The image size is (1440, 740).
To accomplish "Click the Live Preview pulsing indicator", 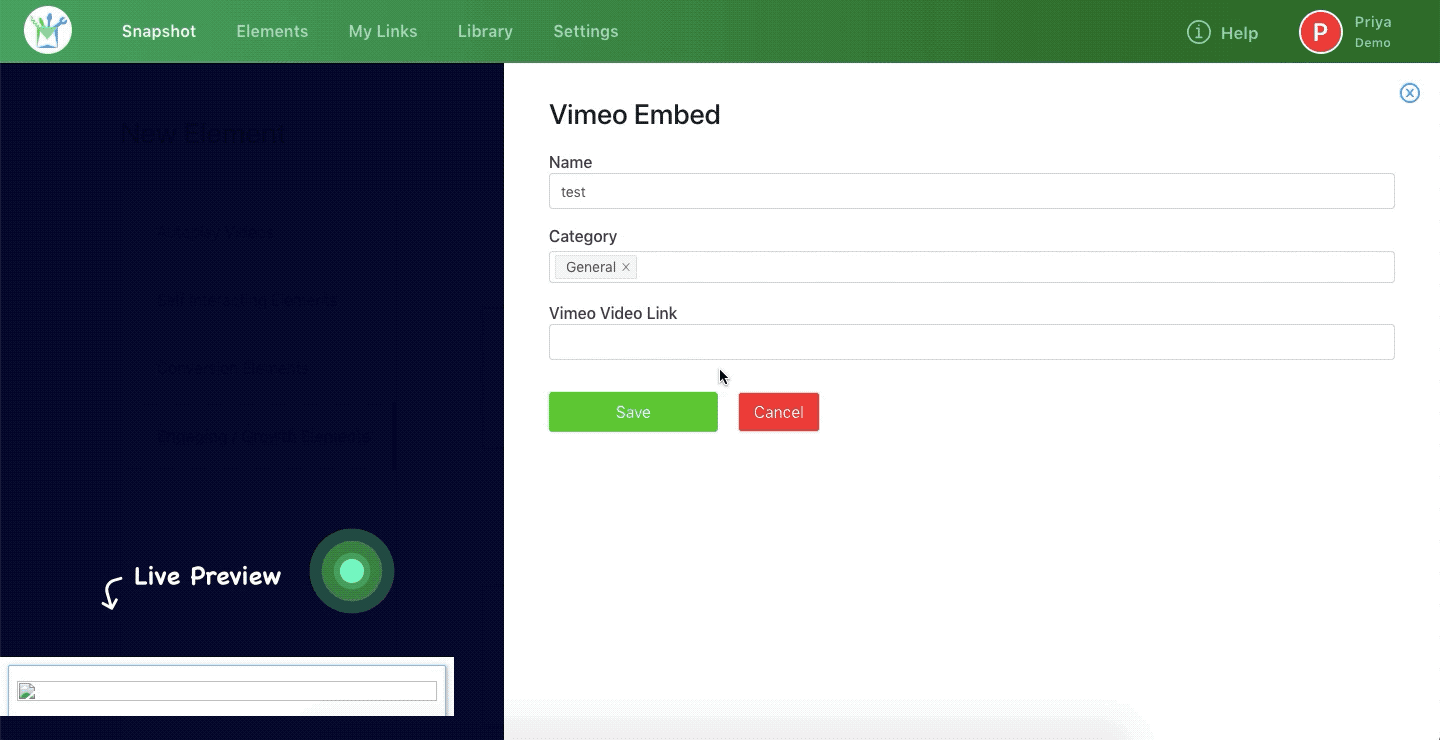I will [x=352, y=571].
